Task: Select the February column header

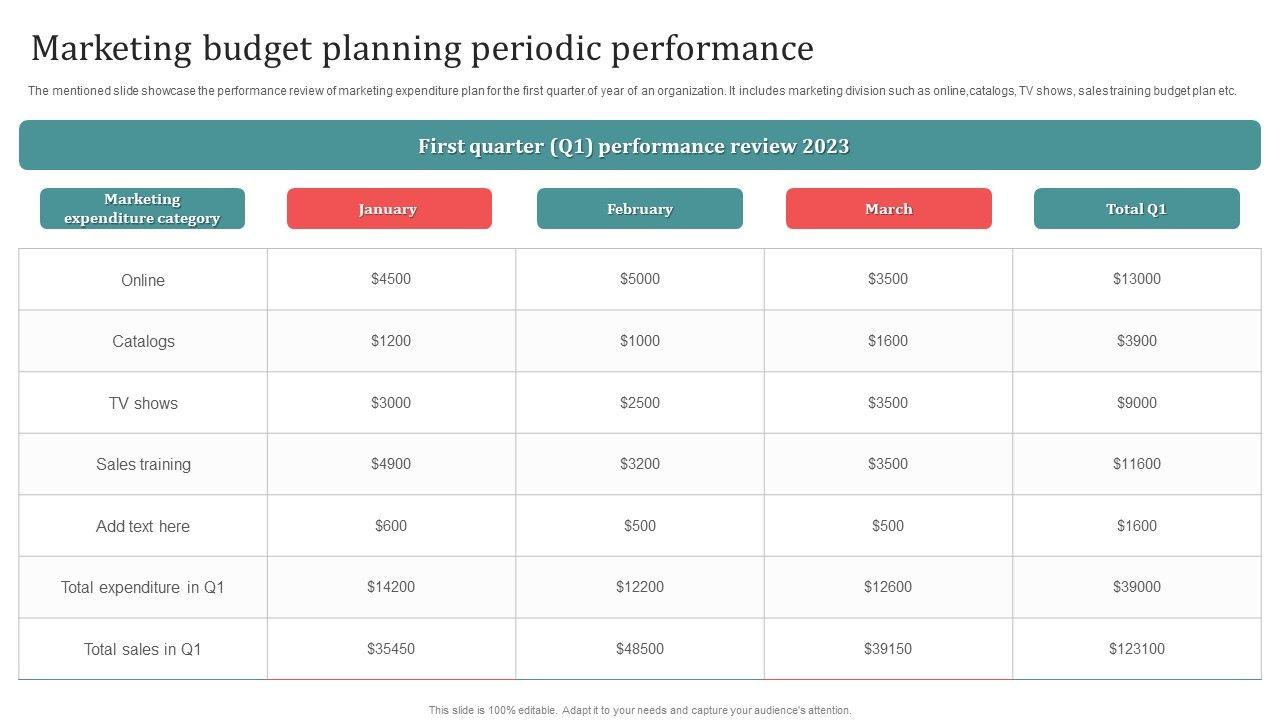Action: 639,209
